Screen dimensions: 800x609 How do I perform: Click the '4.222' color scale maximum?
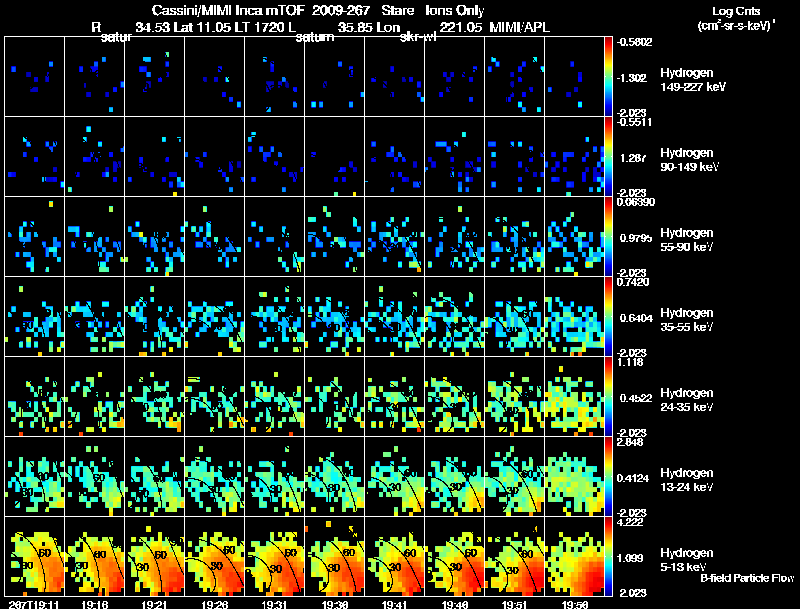click(630, 522)
